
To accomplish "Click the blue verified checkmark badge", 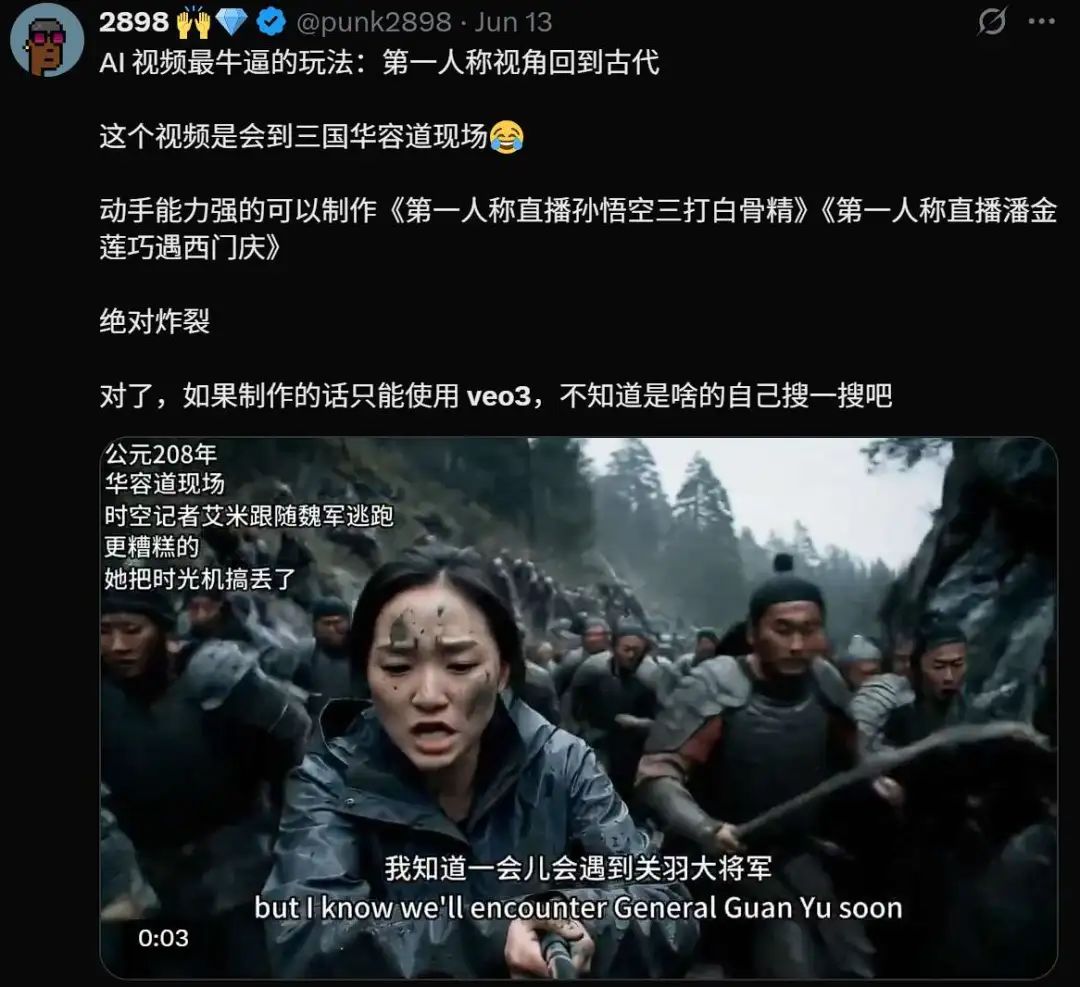I will pos(271,22).
